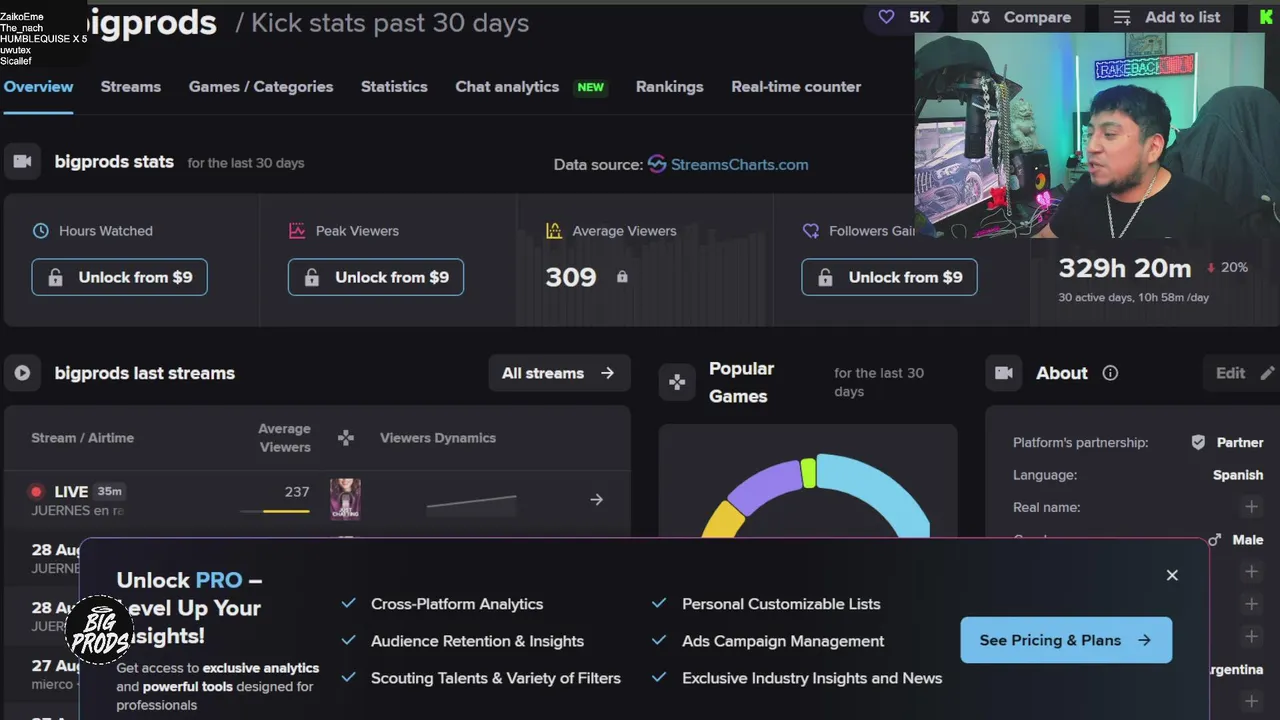This screenshot has height=720, width=1280.
Task: Click the About info icon
Action: click(1110, 373)
